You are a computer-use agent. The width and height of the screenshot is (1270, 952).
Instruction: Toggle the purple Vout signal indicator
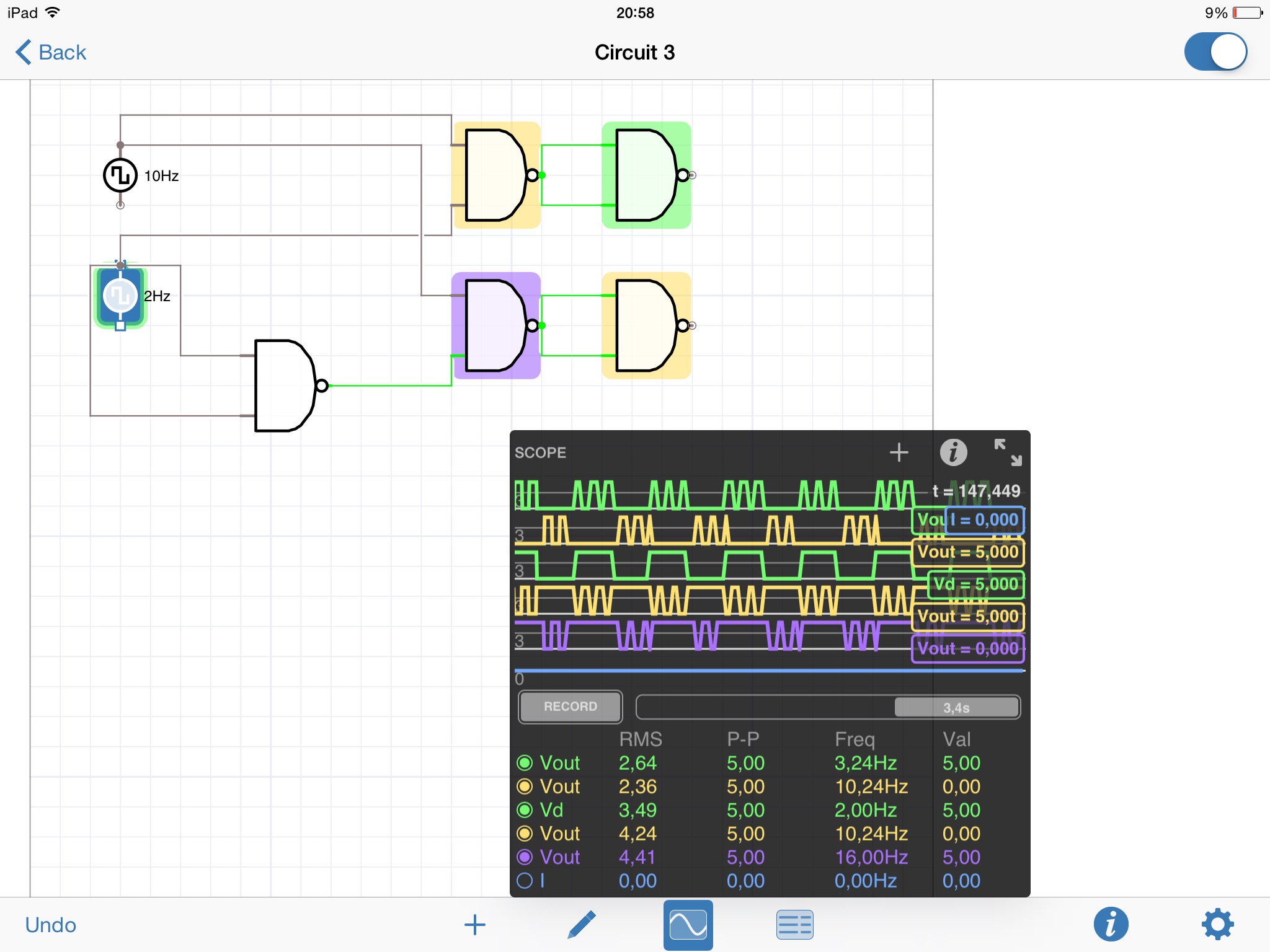pyautogui.click(x=525, y=857)
